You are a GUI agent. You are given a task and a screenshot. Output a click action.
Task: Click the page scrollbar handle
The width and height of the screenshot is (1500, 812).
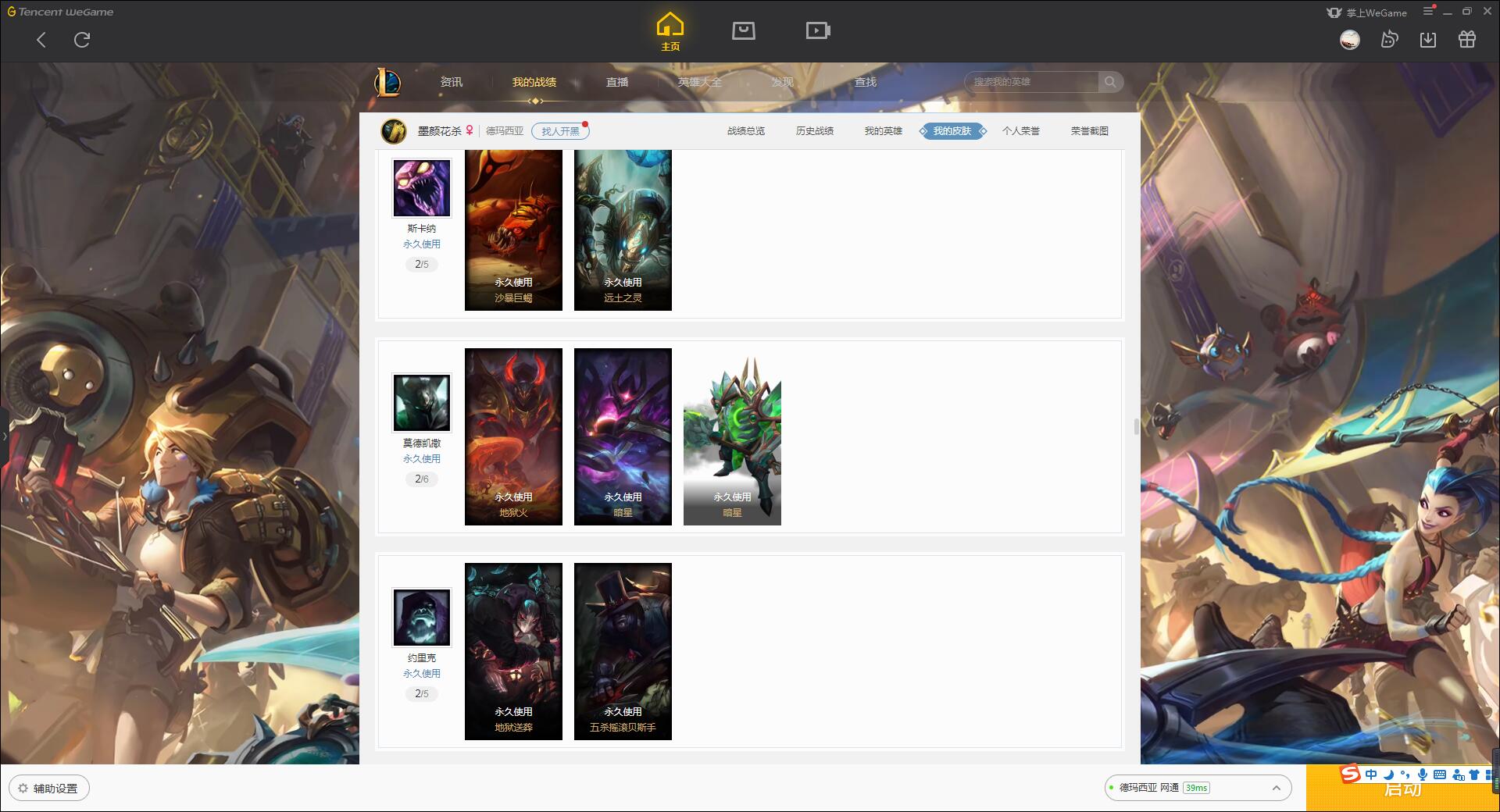click(x=1136, y=426)
